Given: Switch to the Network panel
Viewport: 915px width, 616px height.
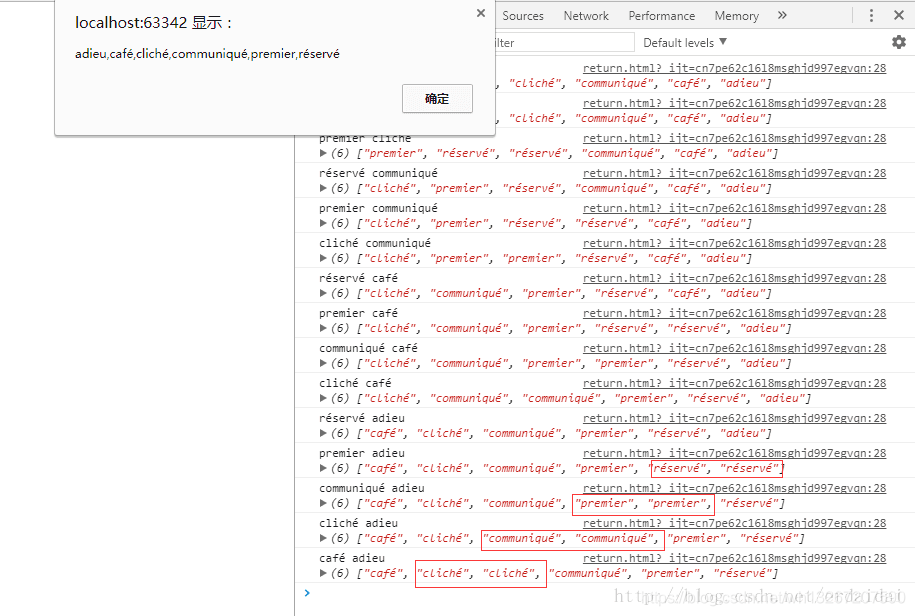Looking at the screenshot, I should pyautogui.click(x=586, y=15).
